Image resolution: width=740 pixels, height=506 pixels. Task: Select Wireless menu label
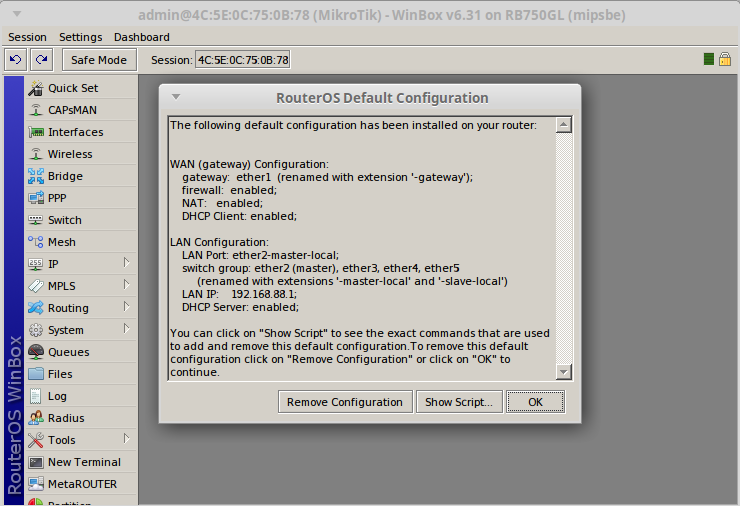pyautogui.click(x=70, y=154)
